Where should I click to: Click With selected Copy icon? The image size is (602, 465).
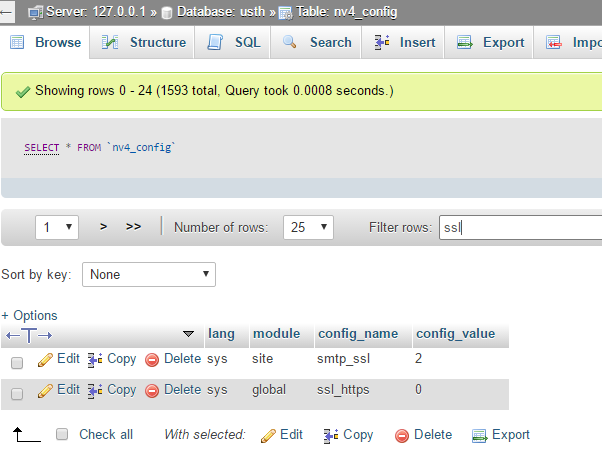(x=331, y=436)
